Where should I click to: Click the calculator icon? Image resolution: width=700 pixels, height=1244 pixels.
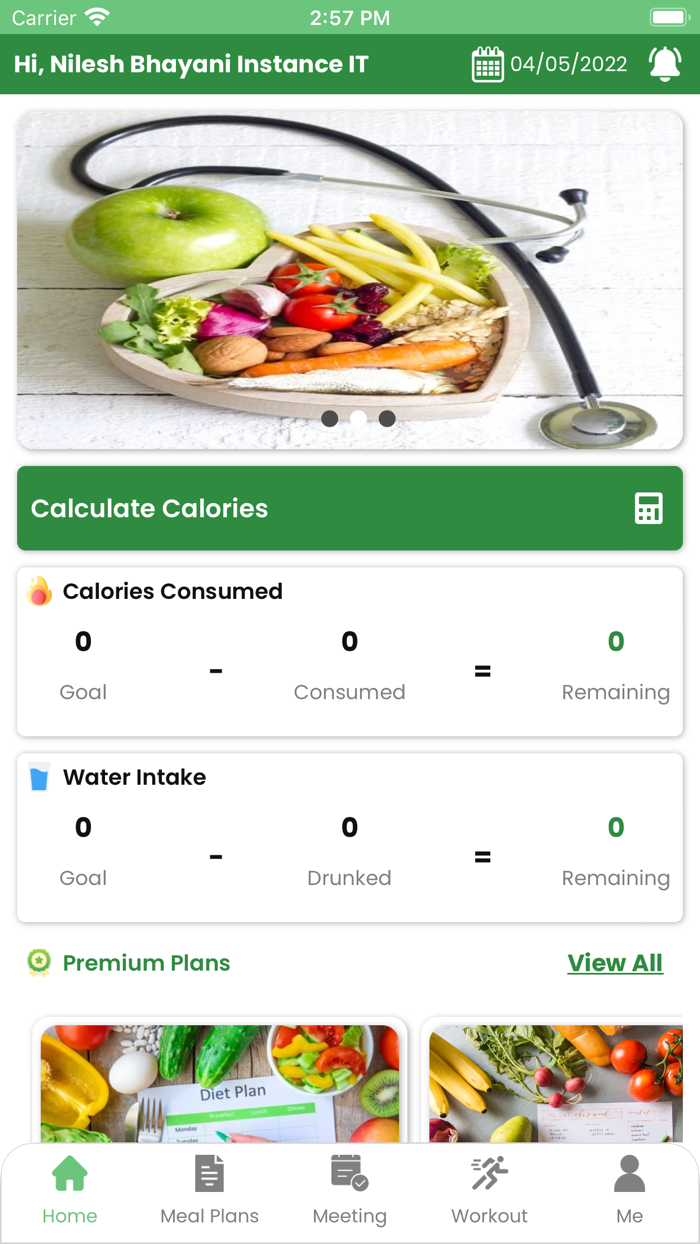coord(648,508)
